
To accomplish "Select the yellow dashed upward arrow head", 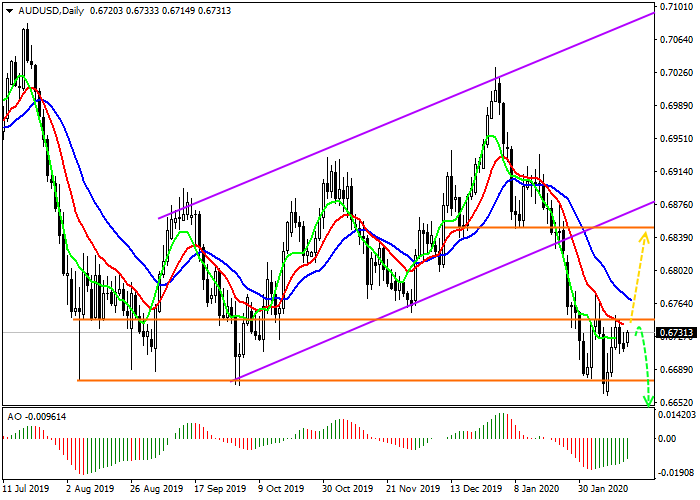I will 645,236.
